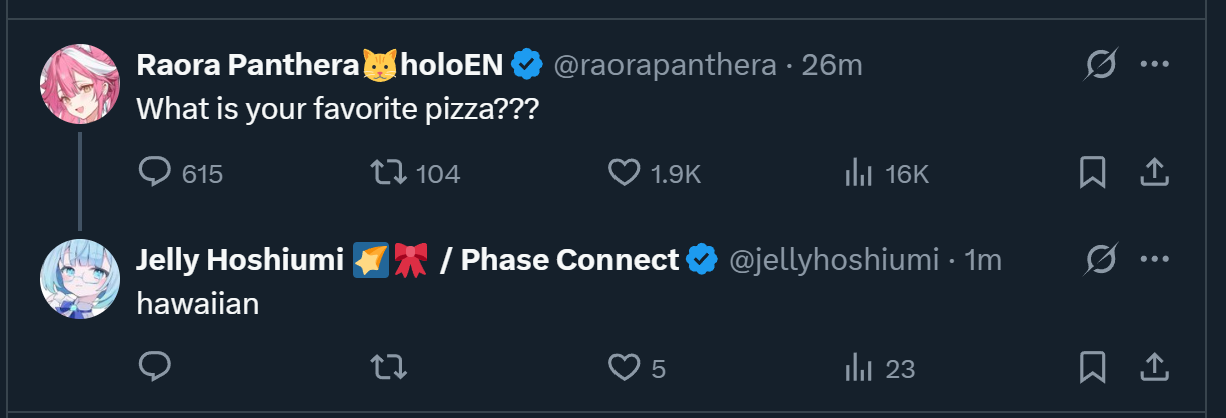Open Raora Panthera's profile avatar
1226x418 pixels.
click(x=80, y=84)
